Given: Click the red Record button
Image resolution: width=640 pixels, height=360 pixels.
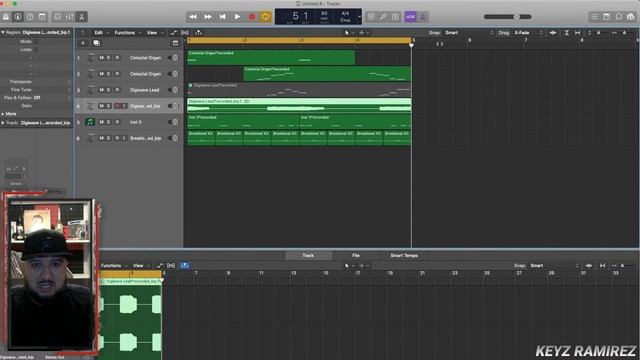Looking at the screenshot, I should click(x=252, y=17).
